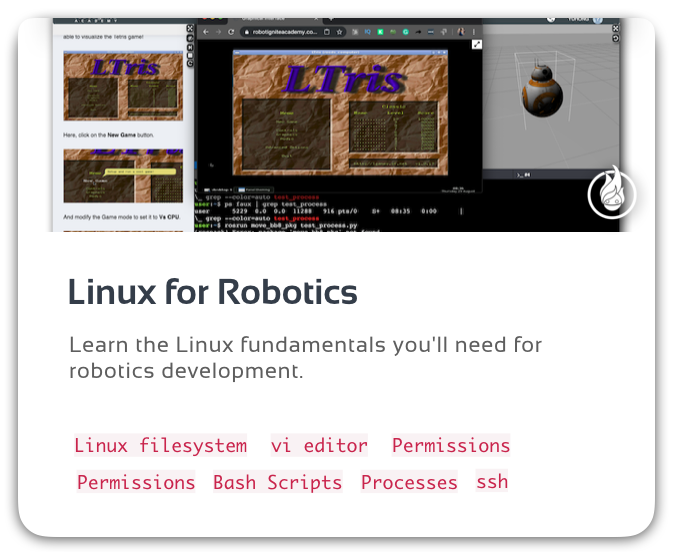
Task: Click the BB-8 robot in the simulation
Action: 542,91
